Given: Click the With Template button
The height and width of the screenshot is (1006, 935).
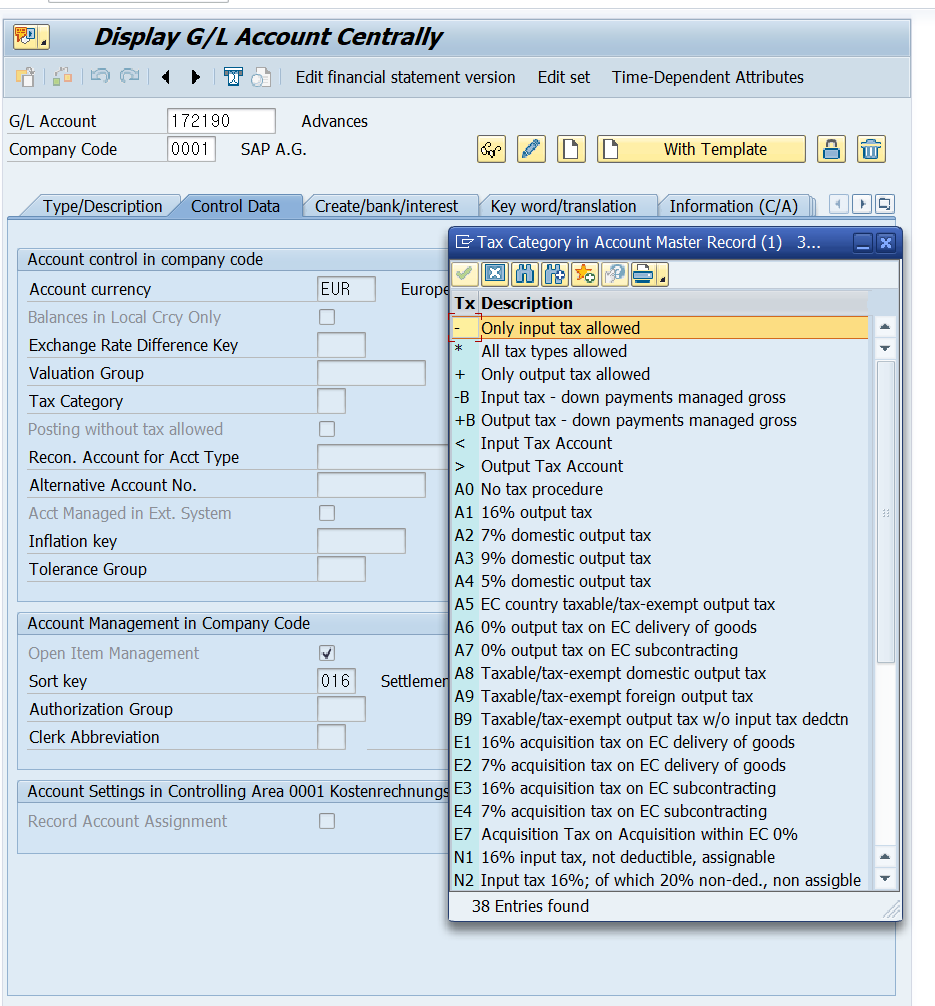Looking at the screenshot, I should point(701,149).
